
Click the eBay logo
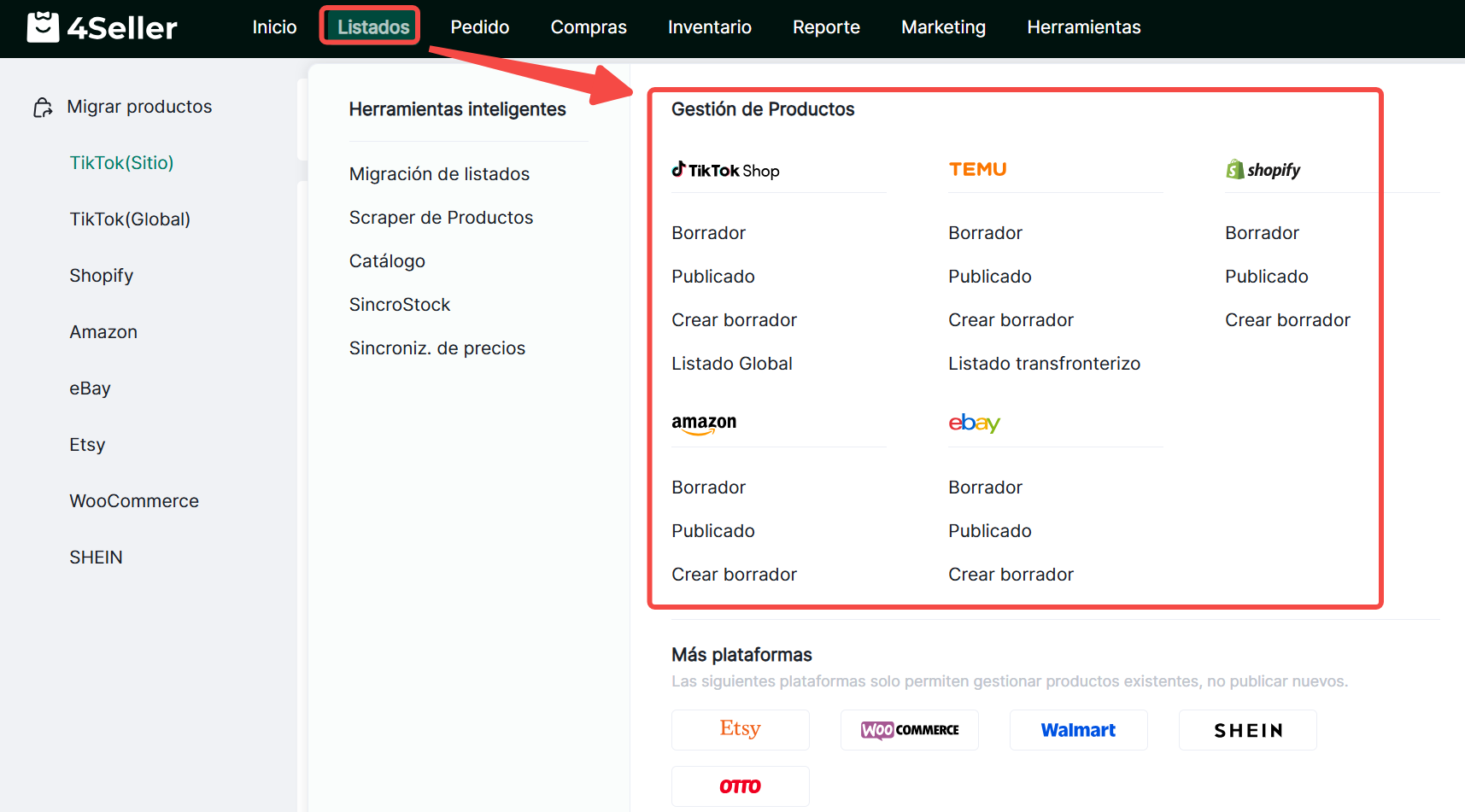[x=974, y=423]
